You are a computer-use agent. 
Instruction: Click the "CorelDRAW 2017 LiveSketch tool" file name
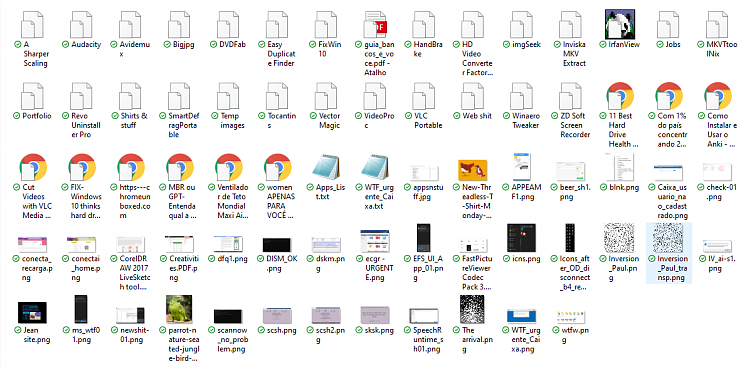(134, 273)
